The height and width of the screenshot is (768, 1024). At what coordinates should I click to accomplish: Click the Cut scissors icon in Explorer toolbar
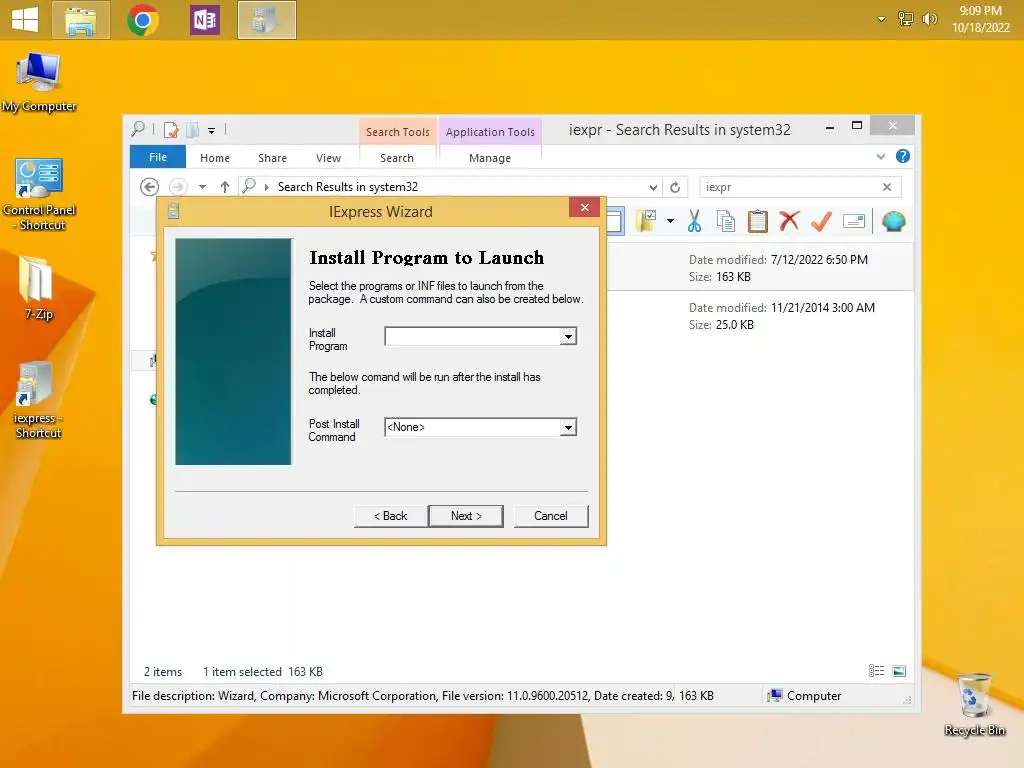[x=694, y=221]
